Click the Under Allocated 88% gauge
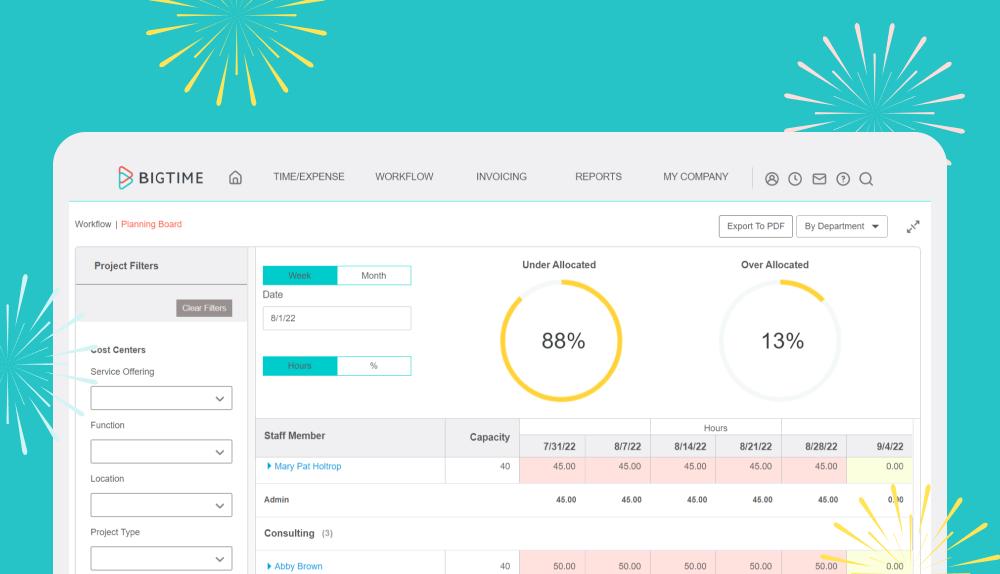The height and width of the screenshot is (574, 1000). pyautogui.click(x=561, y=341)
